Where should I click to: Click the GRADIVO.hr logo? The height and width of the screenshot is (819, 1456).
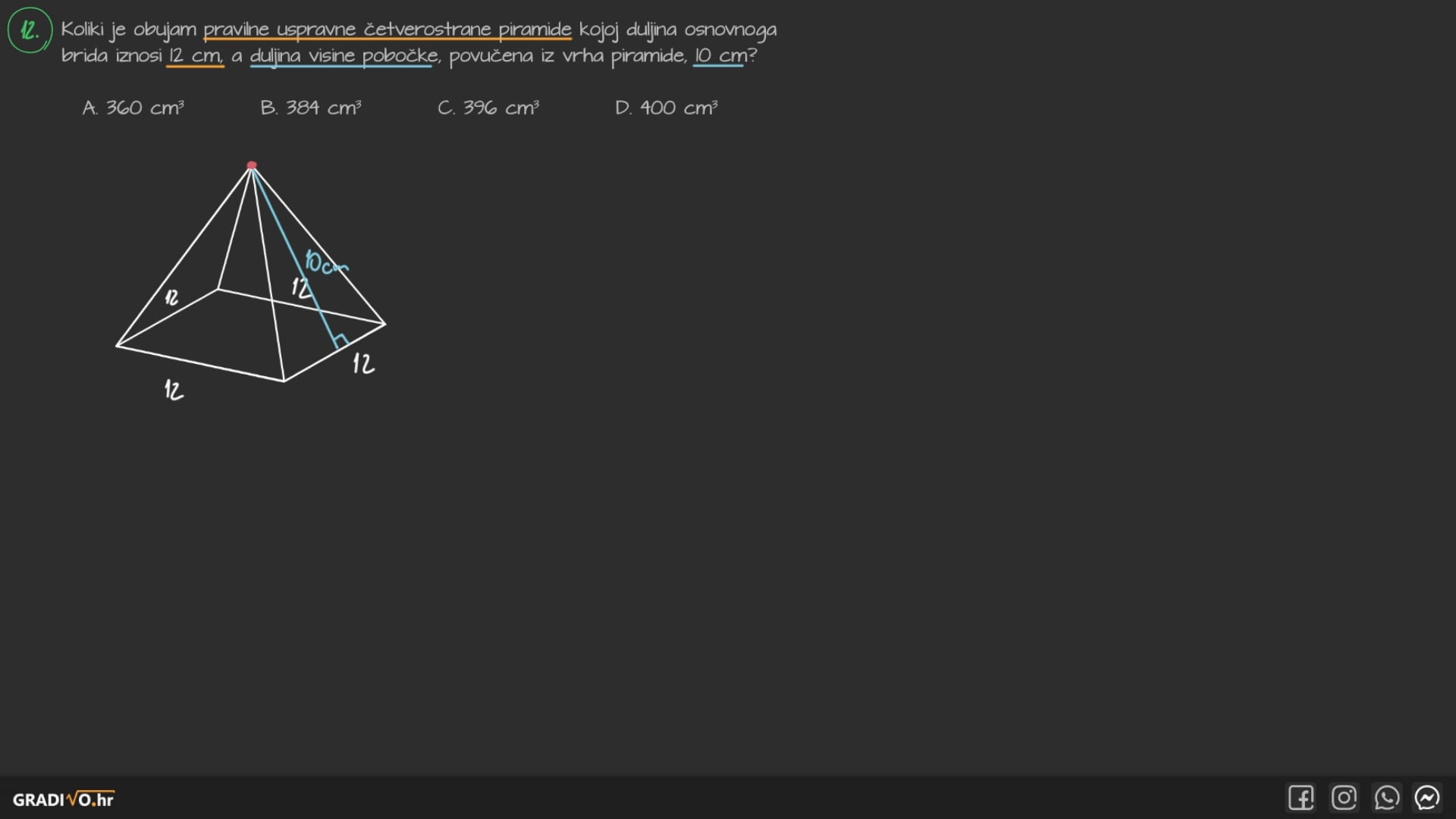coord(63,799)
